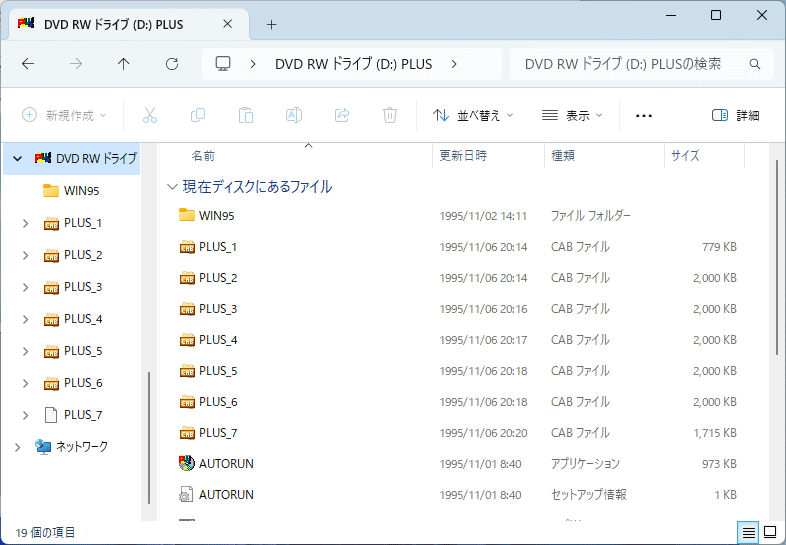Switch to details view in status bar
This screenshot has width=786, height=545.
[748, 532]
